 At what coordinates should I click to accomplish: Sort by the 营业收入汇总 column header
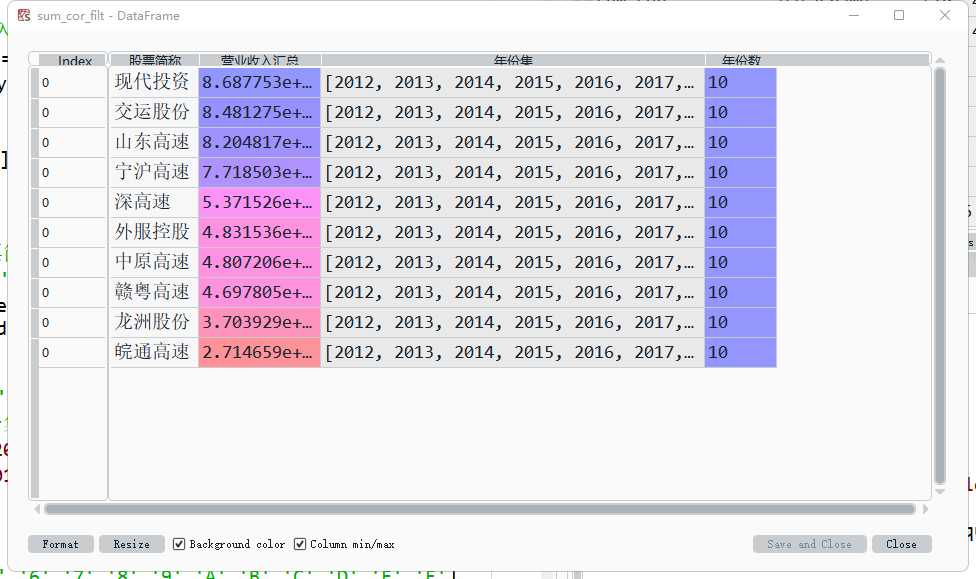[x=260, y=60]
